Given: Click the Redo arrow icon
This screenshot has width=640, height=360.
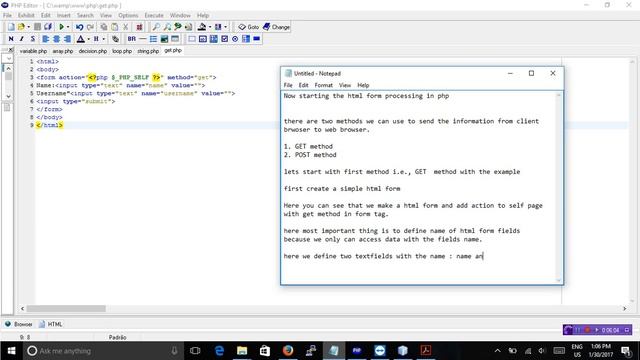Looking at the screenshot, I should click(90, 27).
